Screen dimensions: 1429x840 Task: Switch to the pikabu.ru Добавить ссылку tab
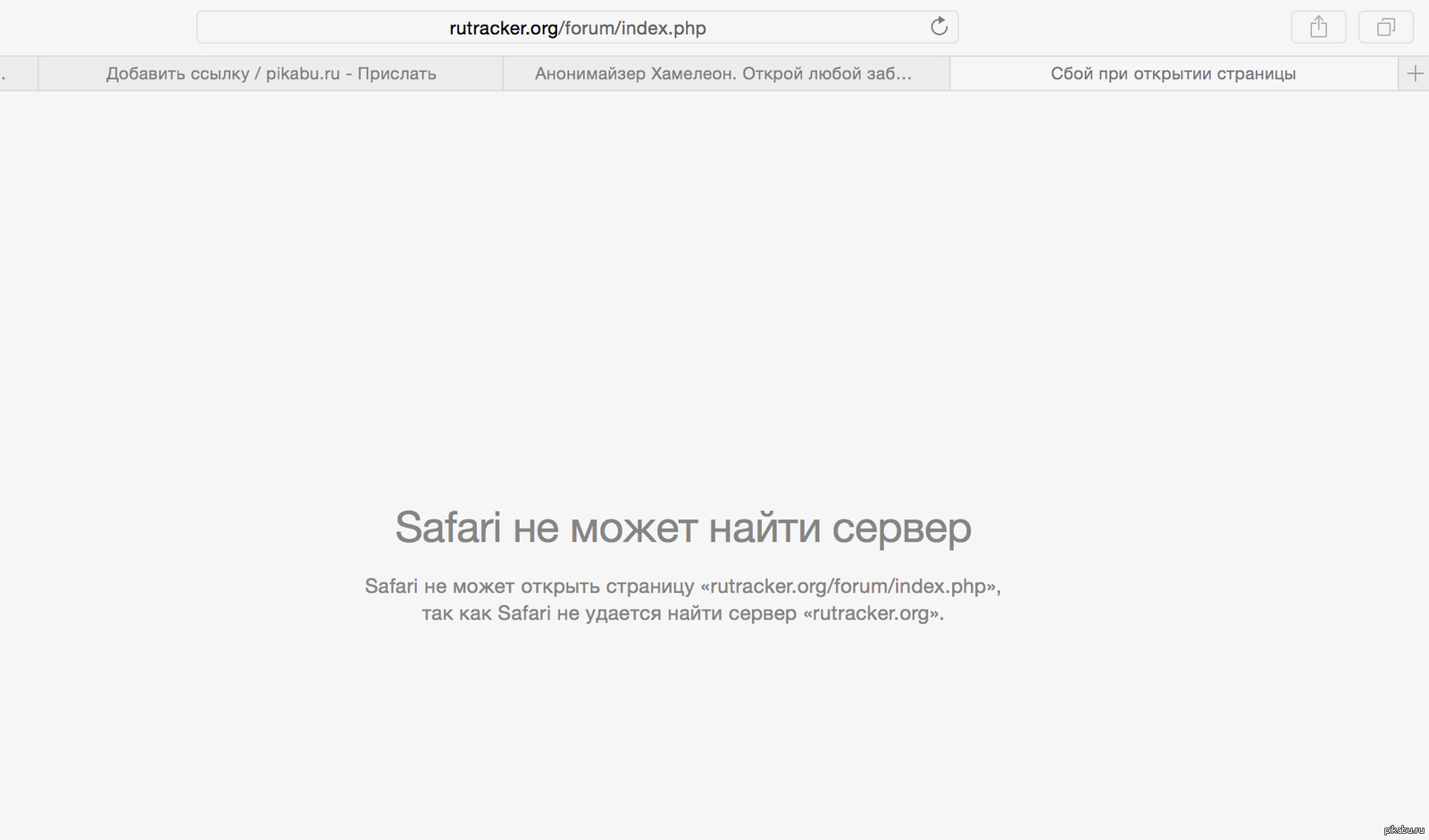pos(271,73)
